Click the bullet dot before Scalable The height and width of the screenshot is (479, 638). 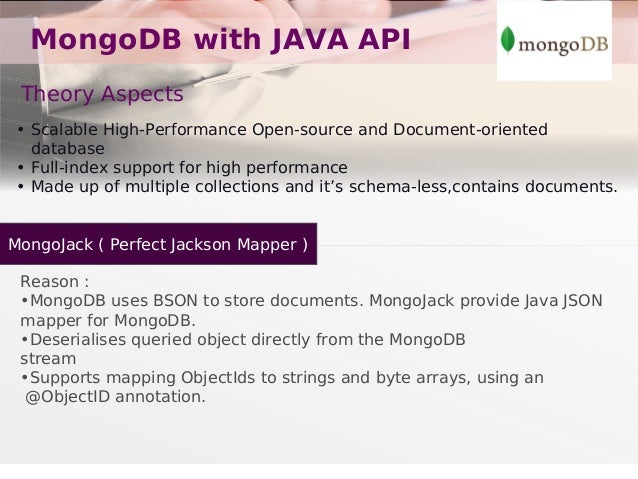21,130
